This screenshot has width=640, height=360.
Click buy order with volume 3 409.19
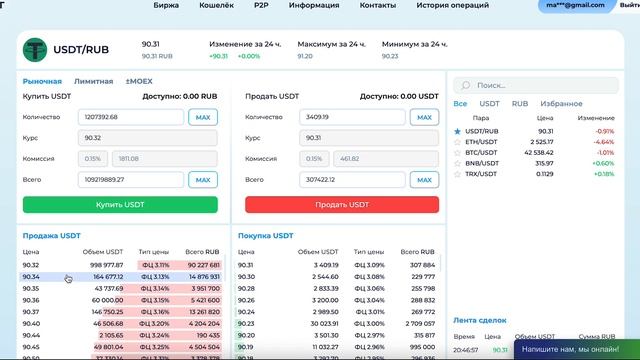tap(337, 265)
